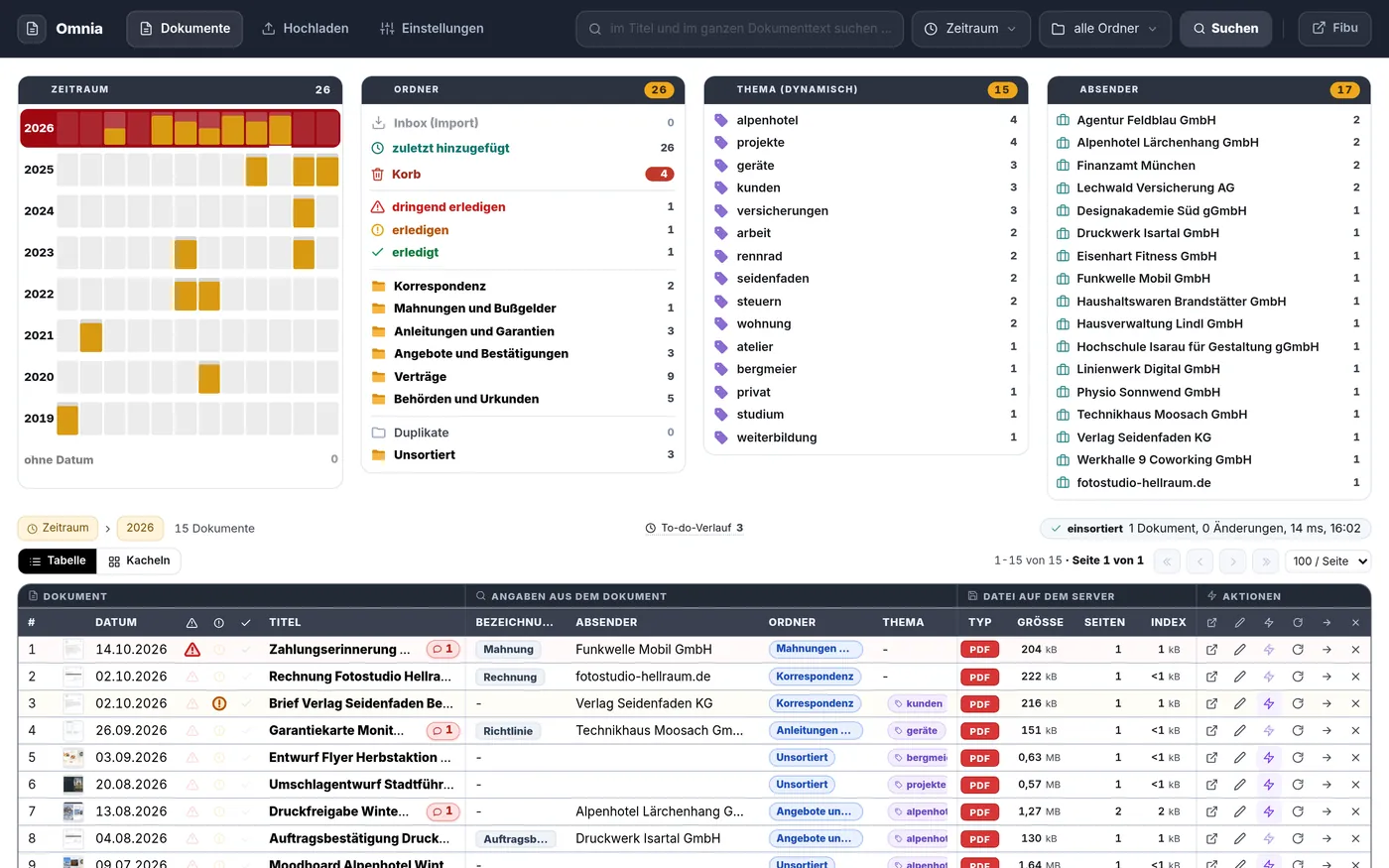Click the Suchen button
Image resolution: width=1389 pixels, height=868 pixels.
point(1225,29)
